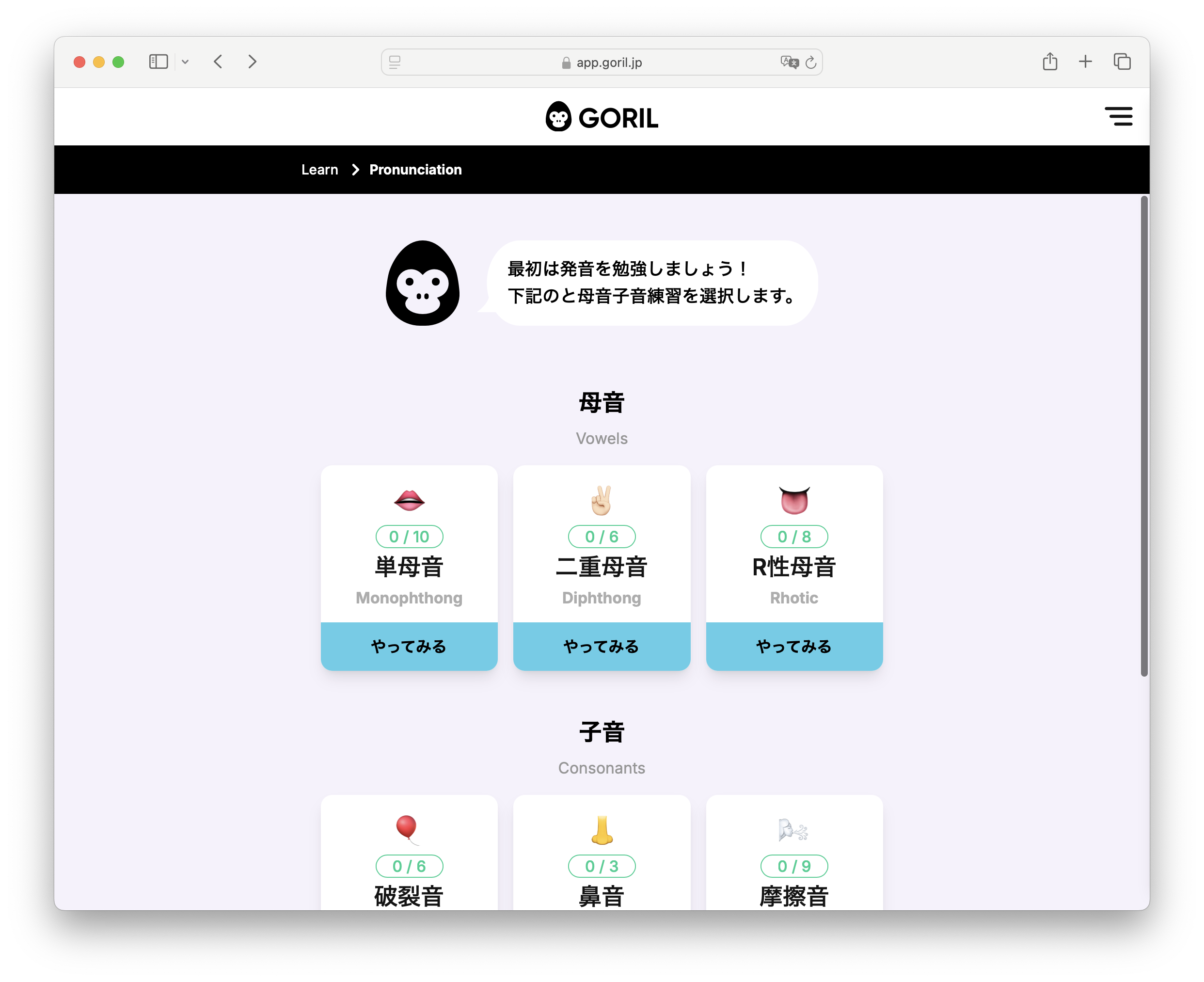Go to Learn breadcrumb link
Image resolution: width=1204 pixels, height=982 pixels.
(319, 170)
